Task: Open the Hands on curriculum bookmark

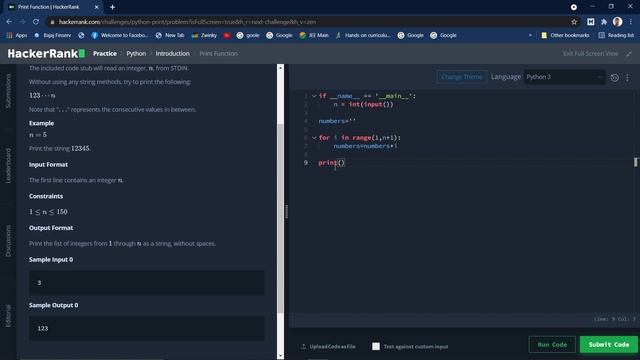Action: [x=363, y=36]
